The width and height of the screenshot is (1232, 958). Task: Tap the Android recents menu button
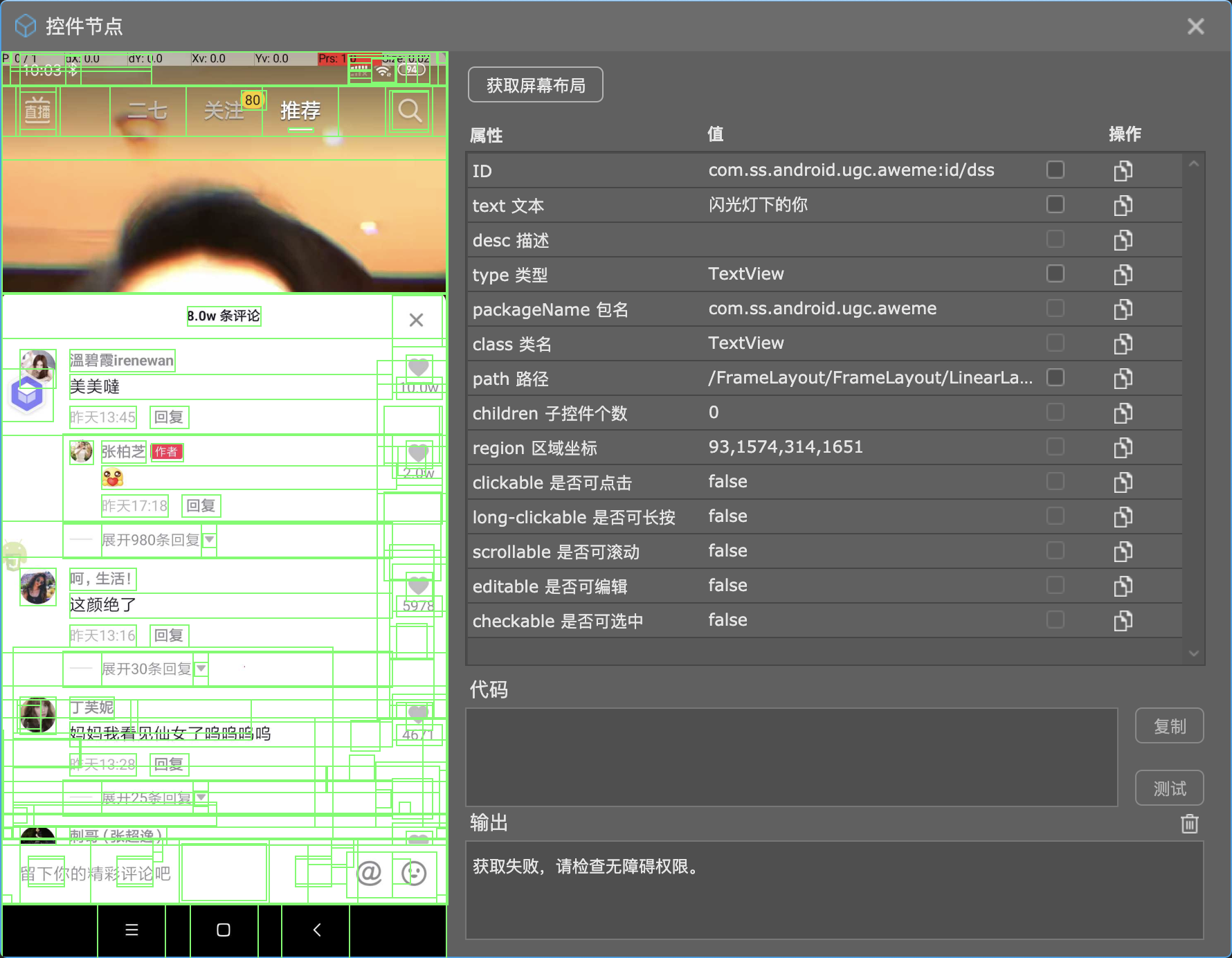pos(132,930)
